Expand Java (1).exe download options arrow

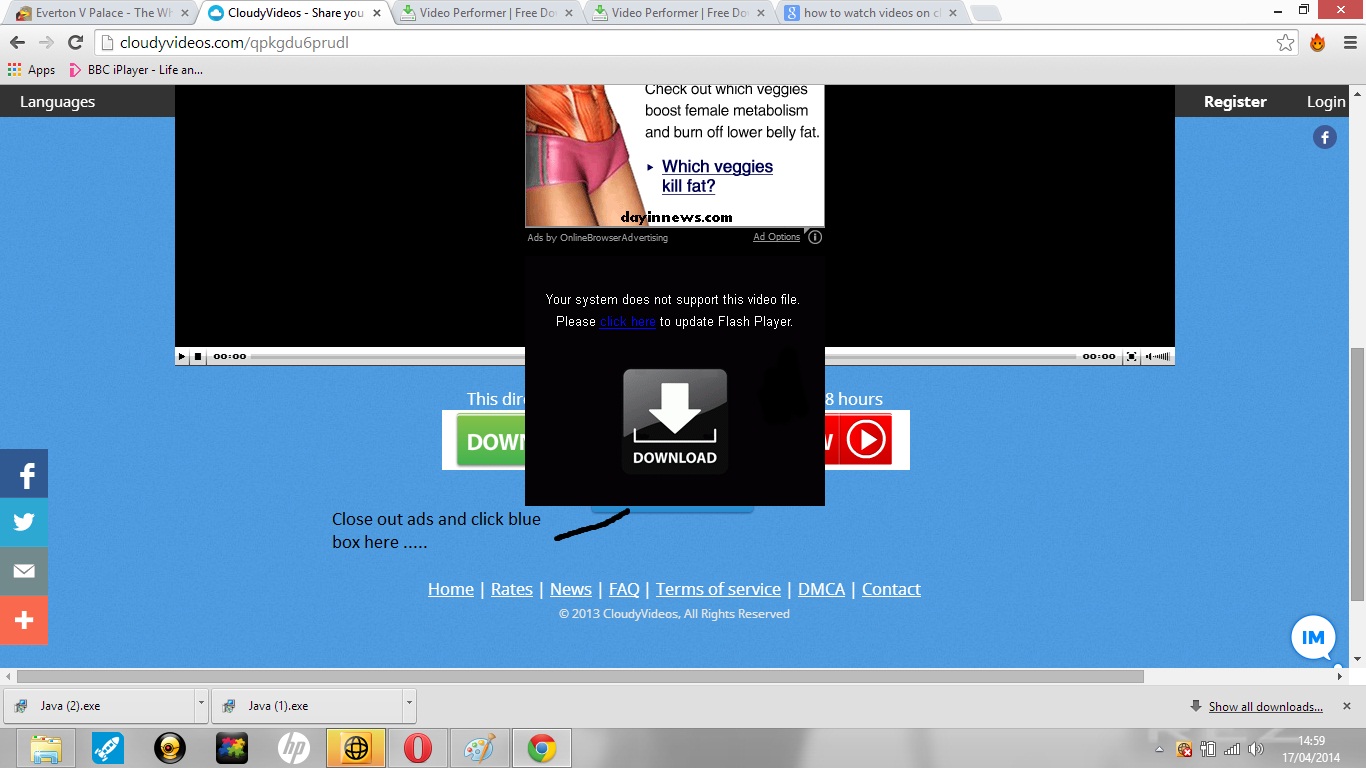point(408,704)
